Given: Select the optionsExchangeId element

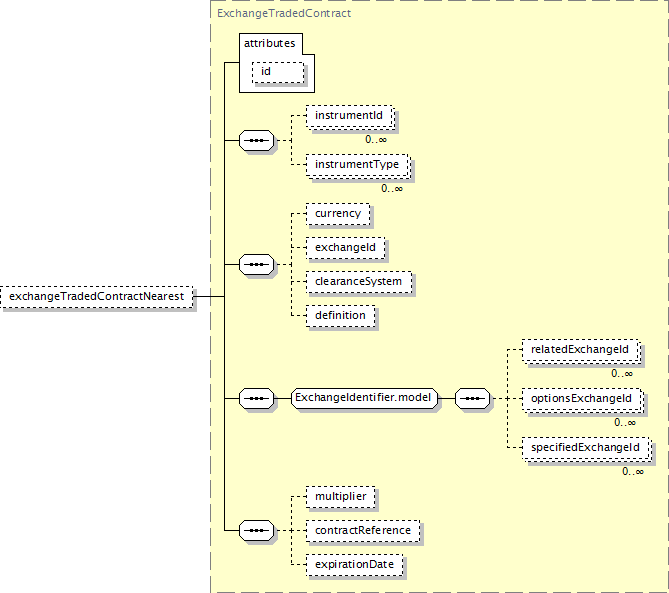Looking at the screenshot, I should pyautogui.click(x=581, y=399).
